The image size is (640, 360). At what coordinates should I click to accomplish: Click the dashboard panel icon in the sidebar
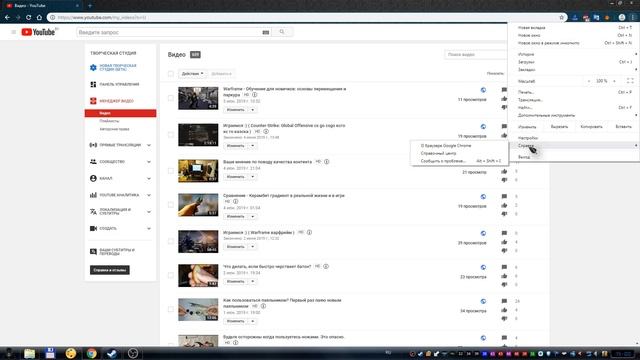pos(93,84)
